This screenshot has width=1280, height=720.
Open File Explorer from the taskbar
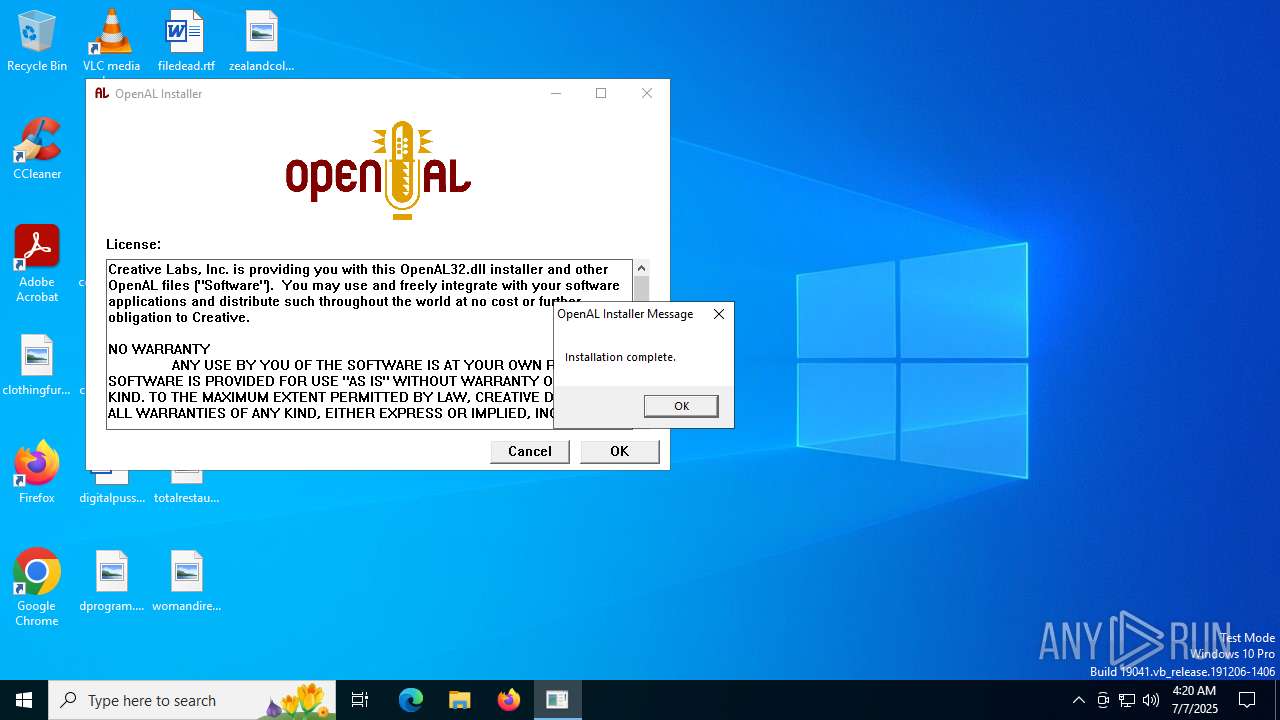[x=459, y=700]
